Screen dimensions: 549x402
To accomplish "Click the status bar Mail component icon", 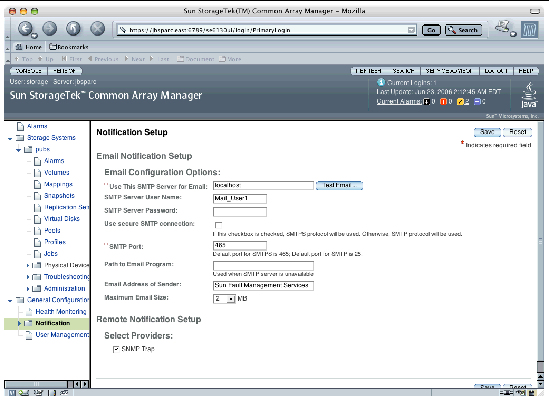I will (24, 393).
